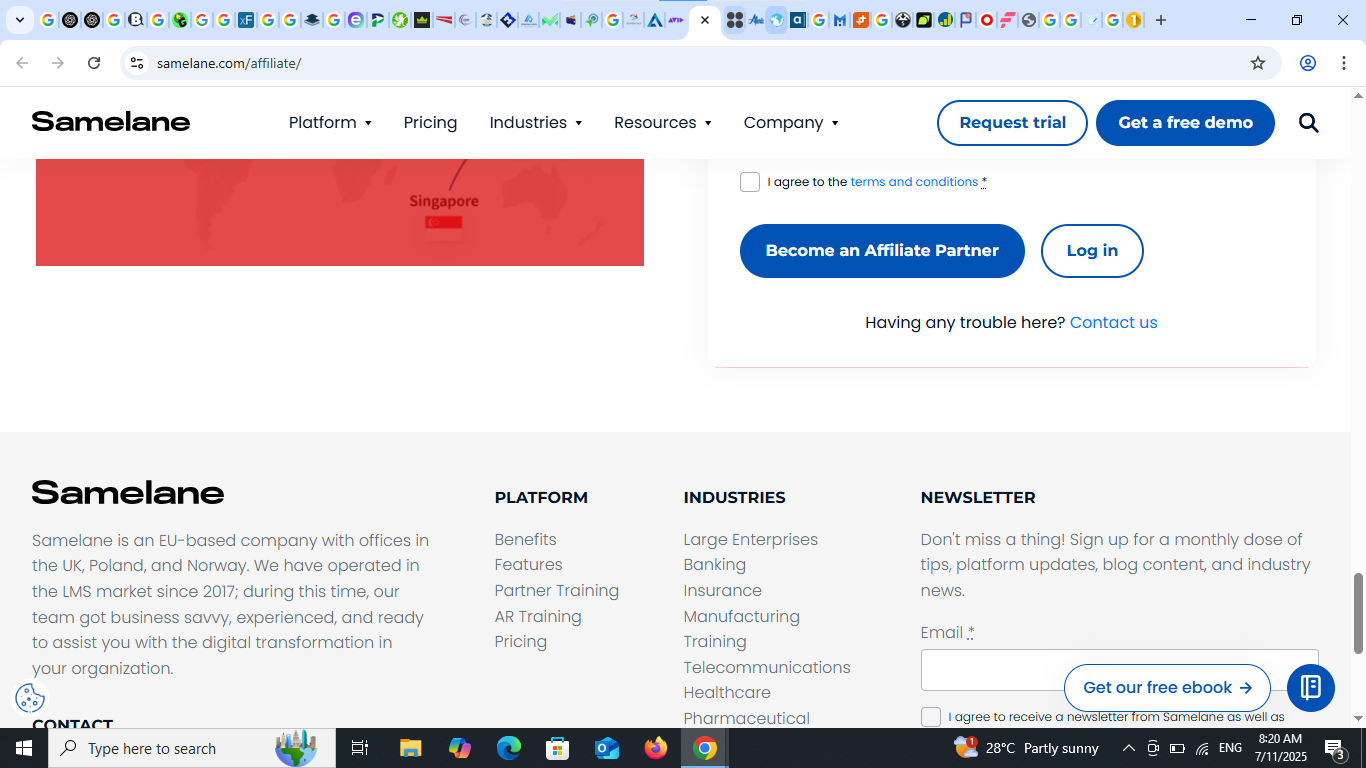Open Telecommunications industry link
The height and width of the screenshot is (768, 1366).
(766, 668)
